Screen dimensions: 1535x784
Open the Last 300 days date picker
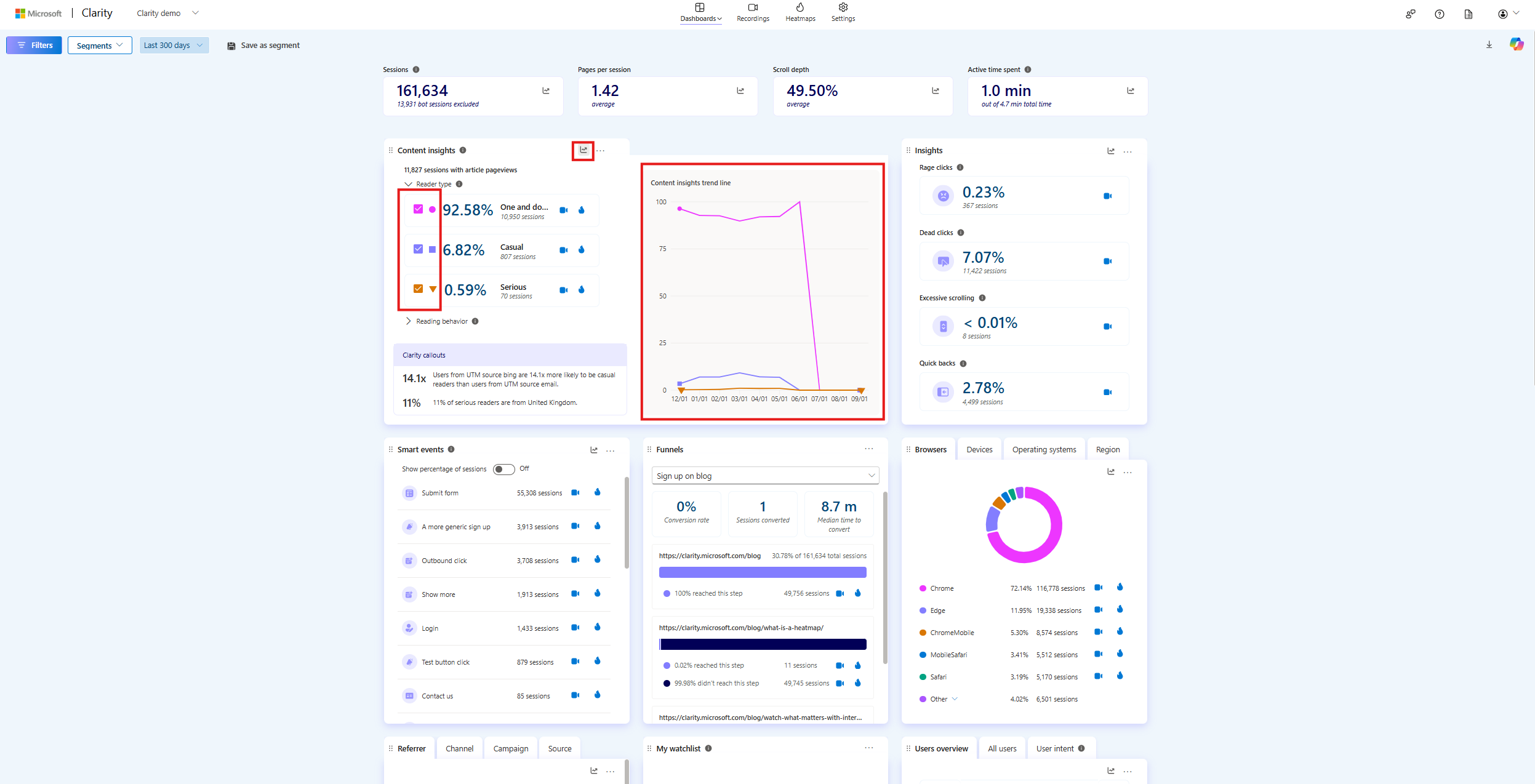(x=174, y=45)
